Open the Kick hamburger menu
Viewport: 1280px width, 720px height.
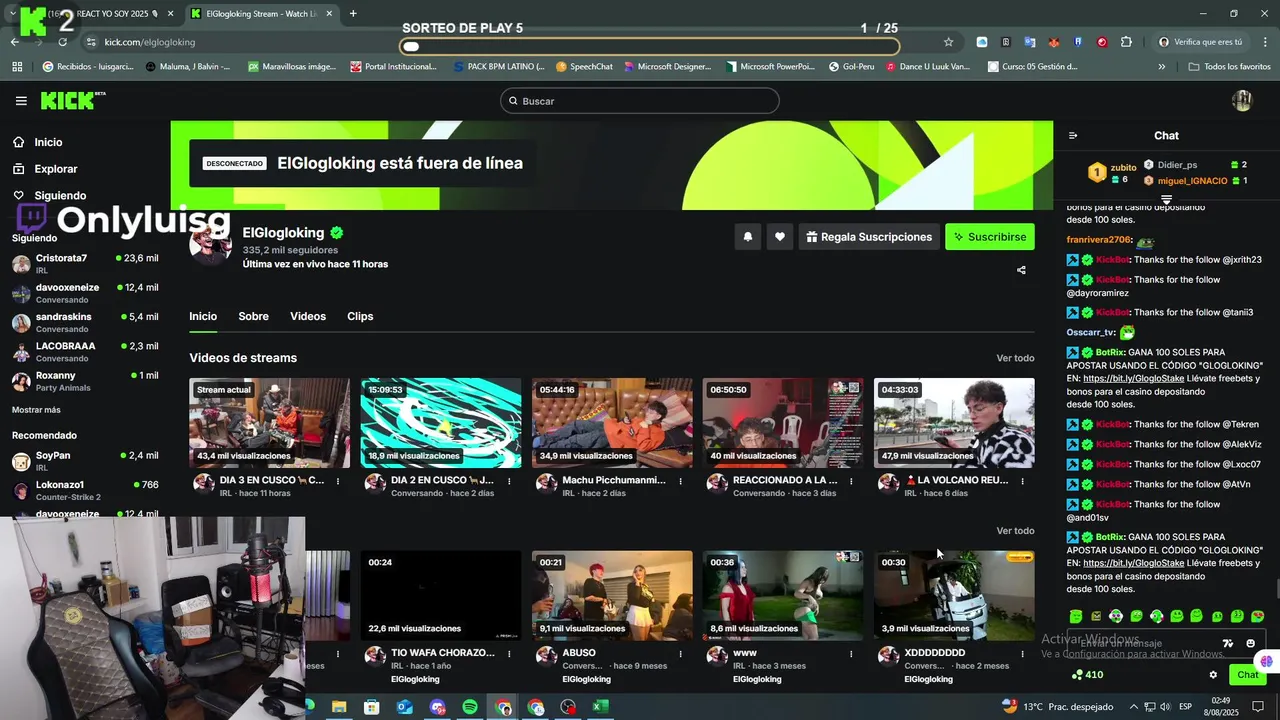coord(21,101)
